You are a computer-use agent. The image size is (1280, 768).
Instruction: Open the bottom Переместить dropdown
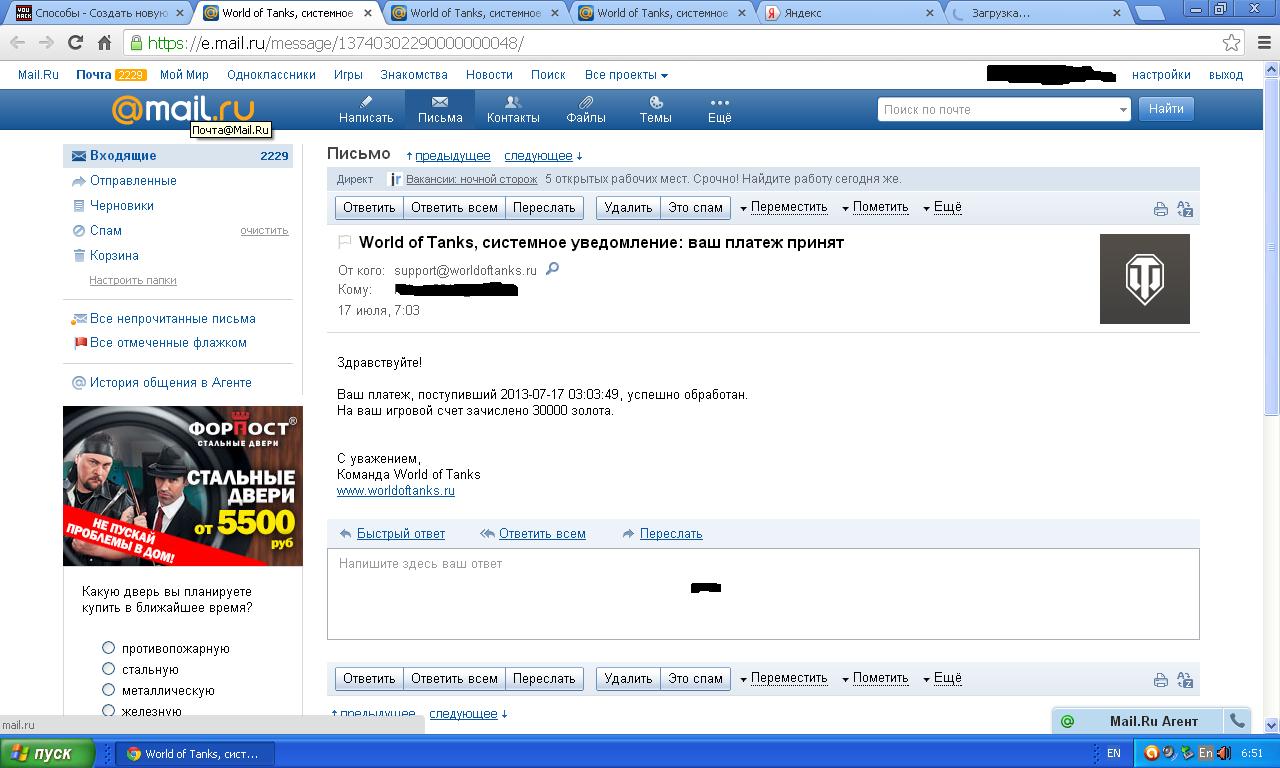tap(784, 678)
